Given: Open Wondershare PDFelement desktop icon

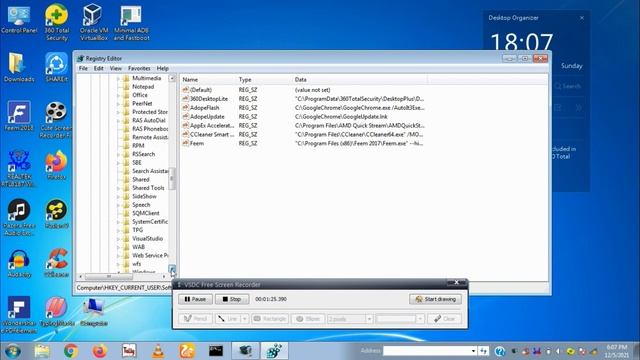Looking at the screenshot, I should tap(19, 316).
